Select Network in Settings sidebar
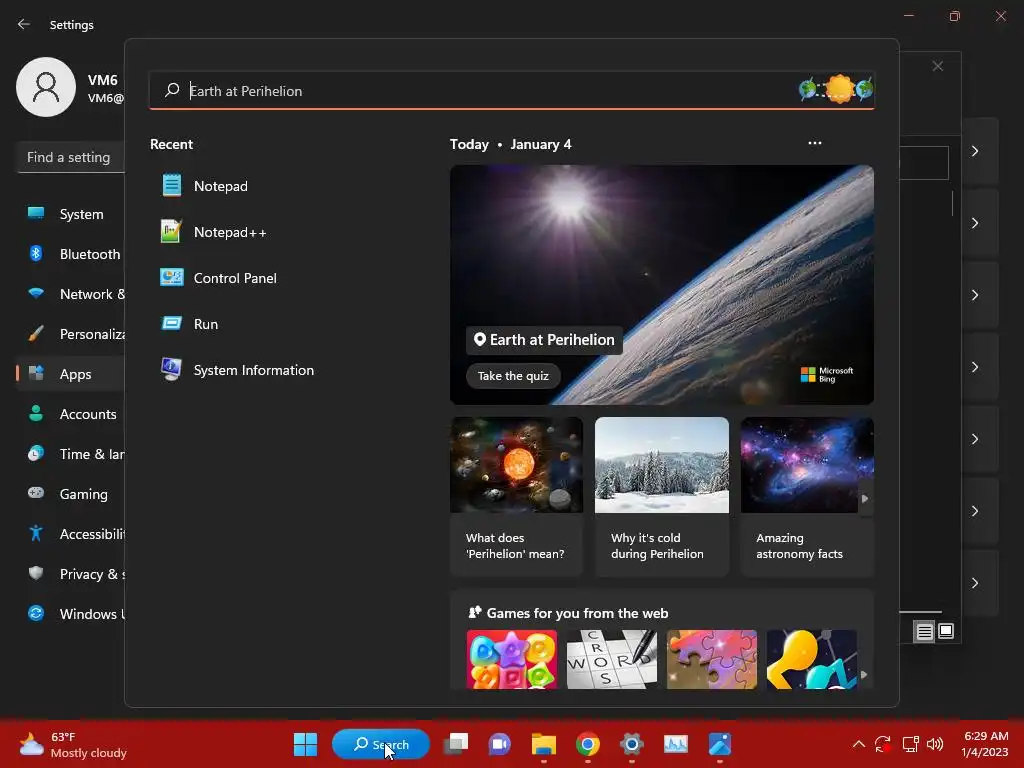 71,294
